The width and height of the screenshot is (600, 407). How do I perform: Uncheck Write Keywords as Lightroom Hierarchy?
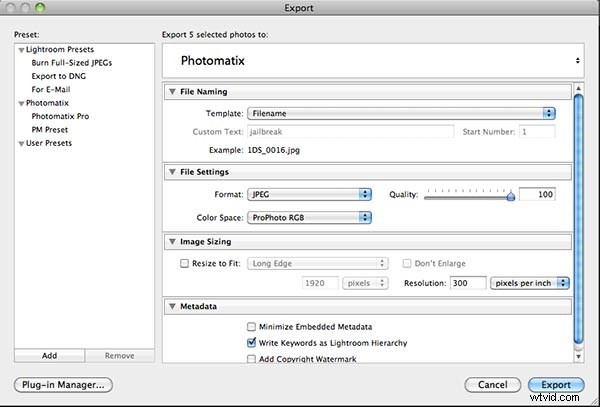[251, 343]
